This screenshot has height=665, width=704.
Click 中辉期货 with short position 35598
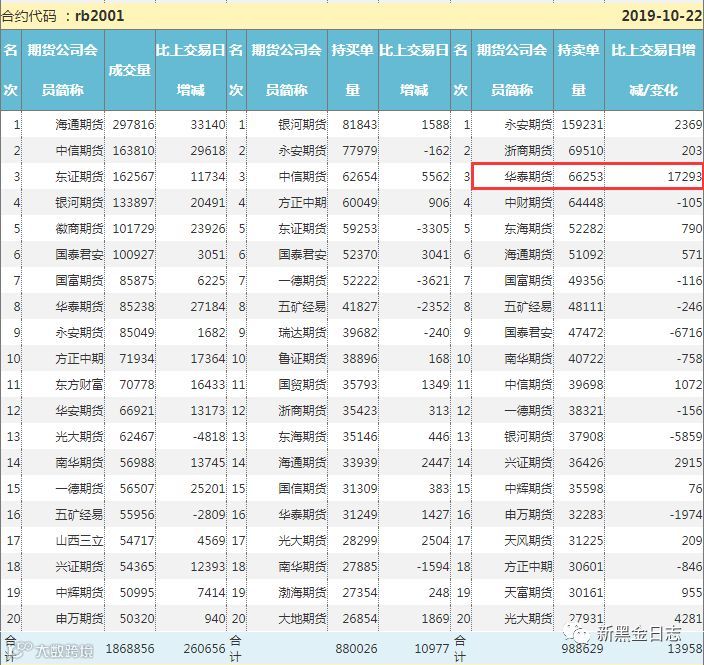coord(528,489)
